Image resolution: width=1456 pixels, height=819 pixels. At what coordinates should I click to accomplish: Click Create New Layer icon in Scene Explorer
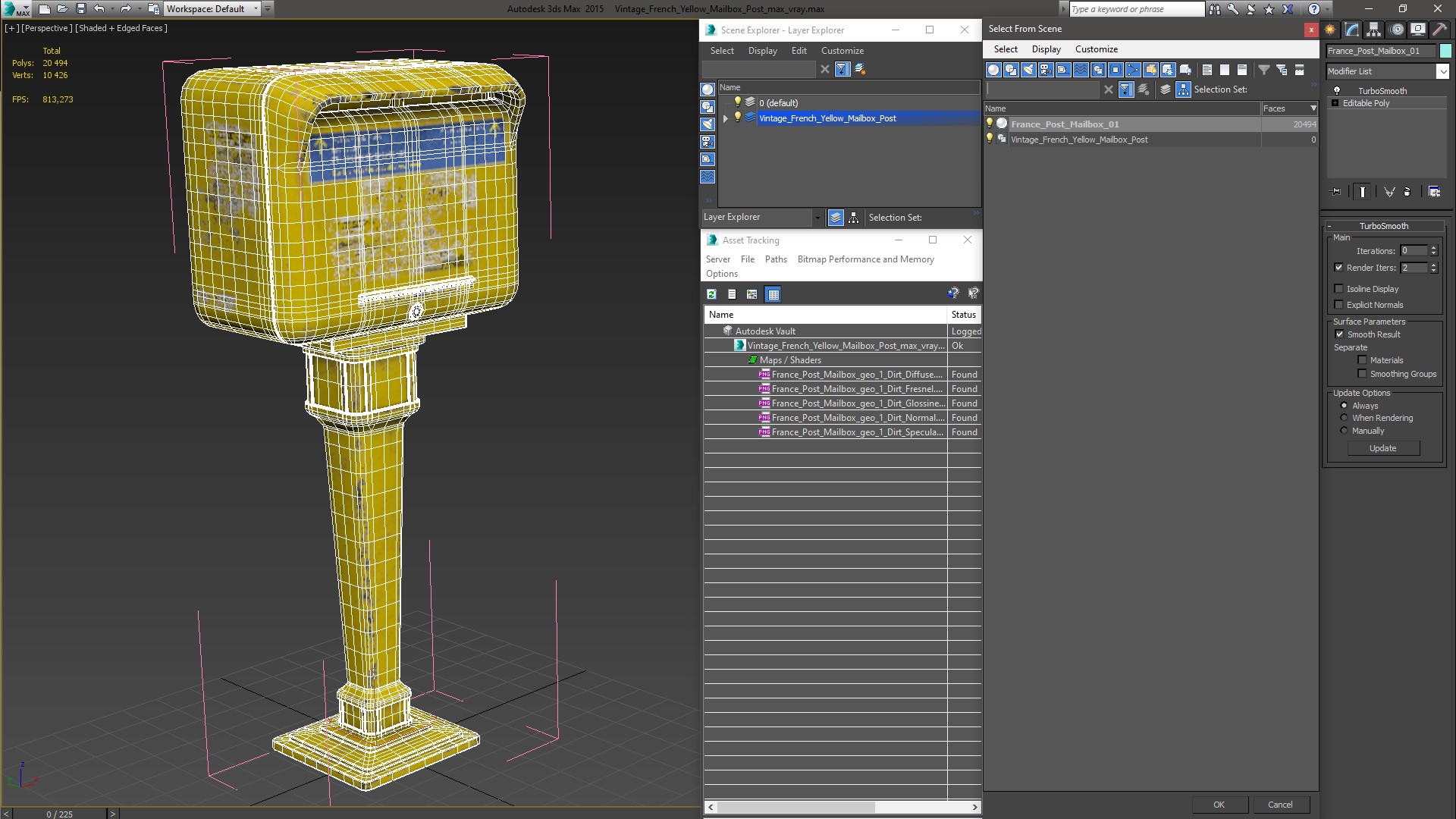[860, 69]
